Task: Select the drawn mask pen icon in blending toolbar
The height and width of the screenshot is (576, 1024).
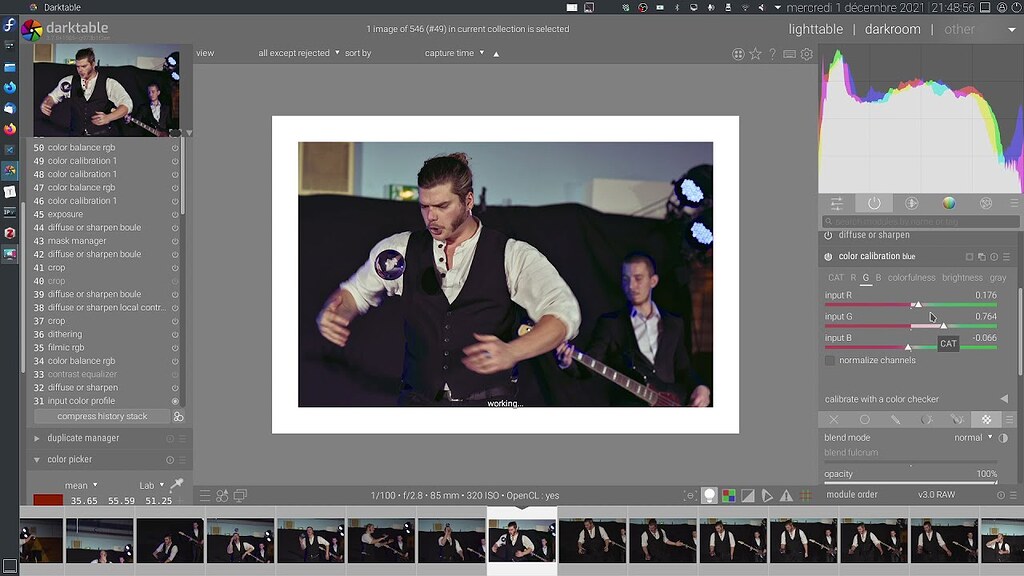Action: pos(897,419)
